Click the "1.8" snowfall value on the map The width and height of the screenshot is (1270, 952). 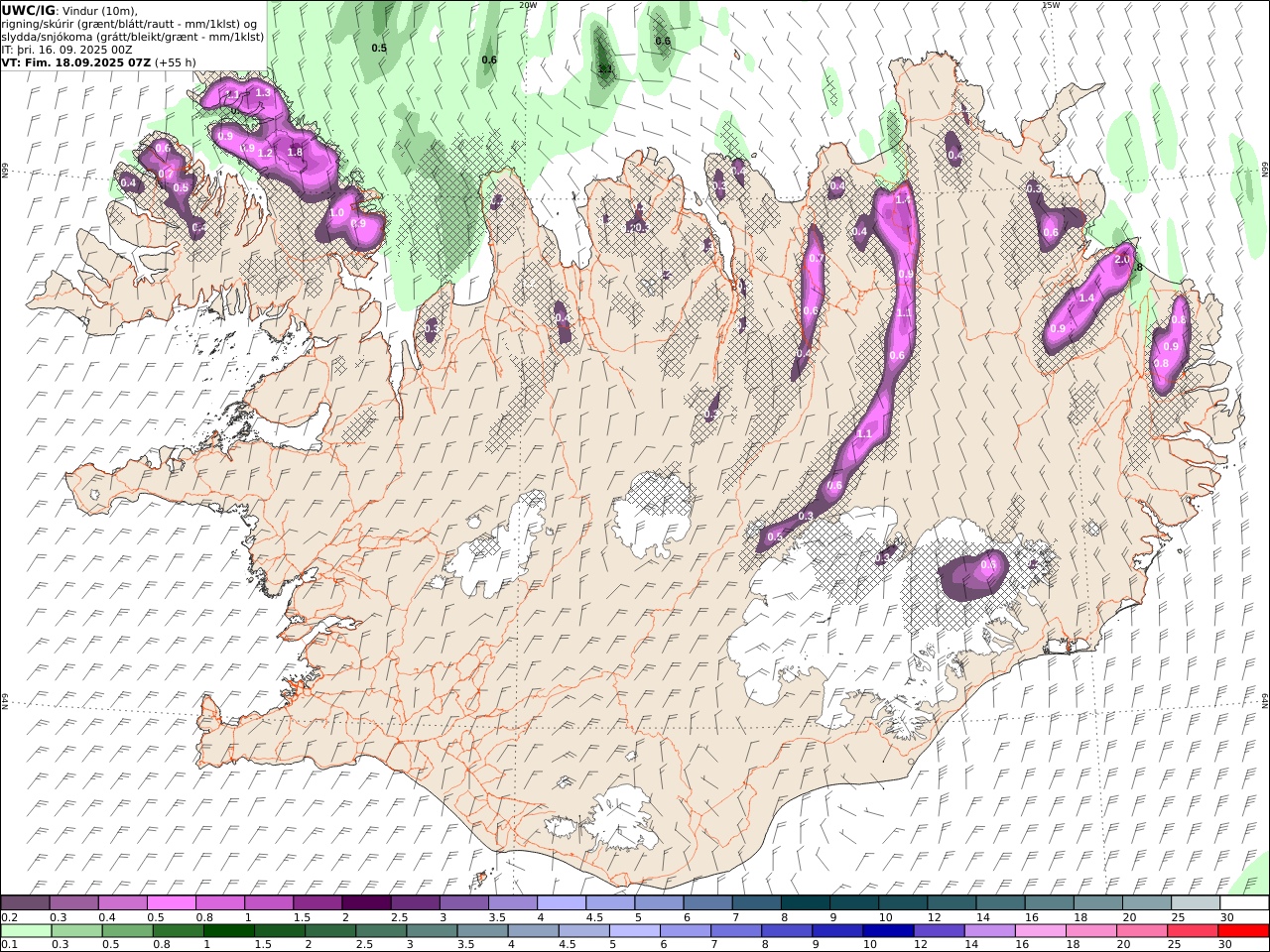pos(295,152)
